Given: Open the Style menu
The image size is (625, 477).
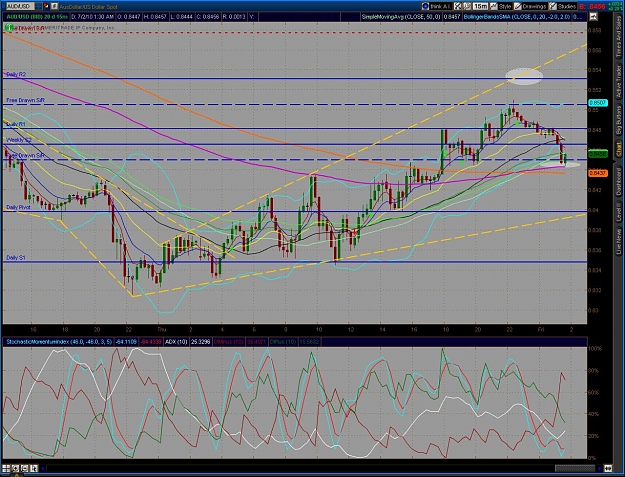Looking at the screenshot, I should (501, 6).
